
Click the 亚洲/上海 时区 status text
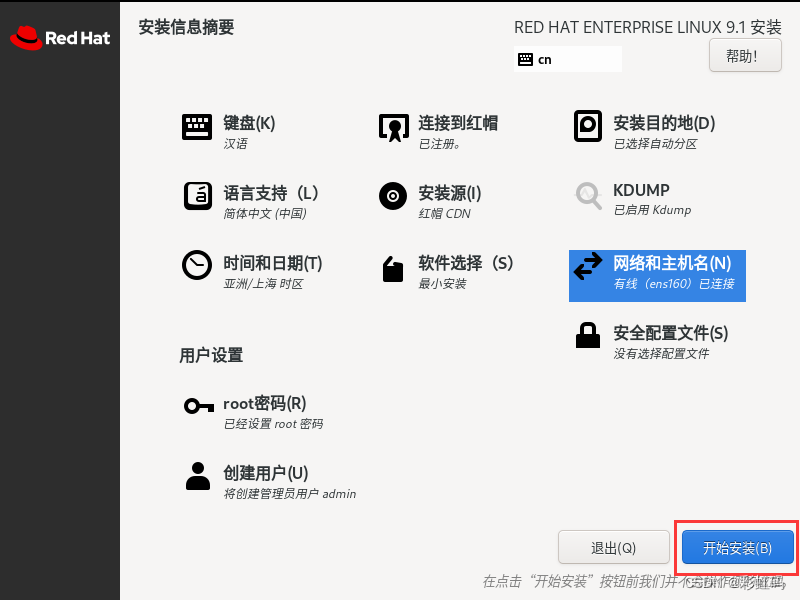coord(263,284)
